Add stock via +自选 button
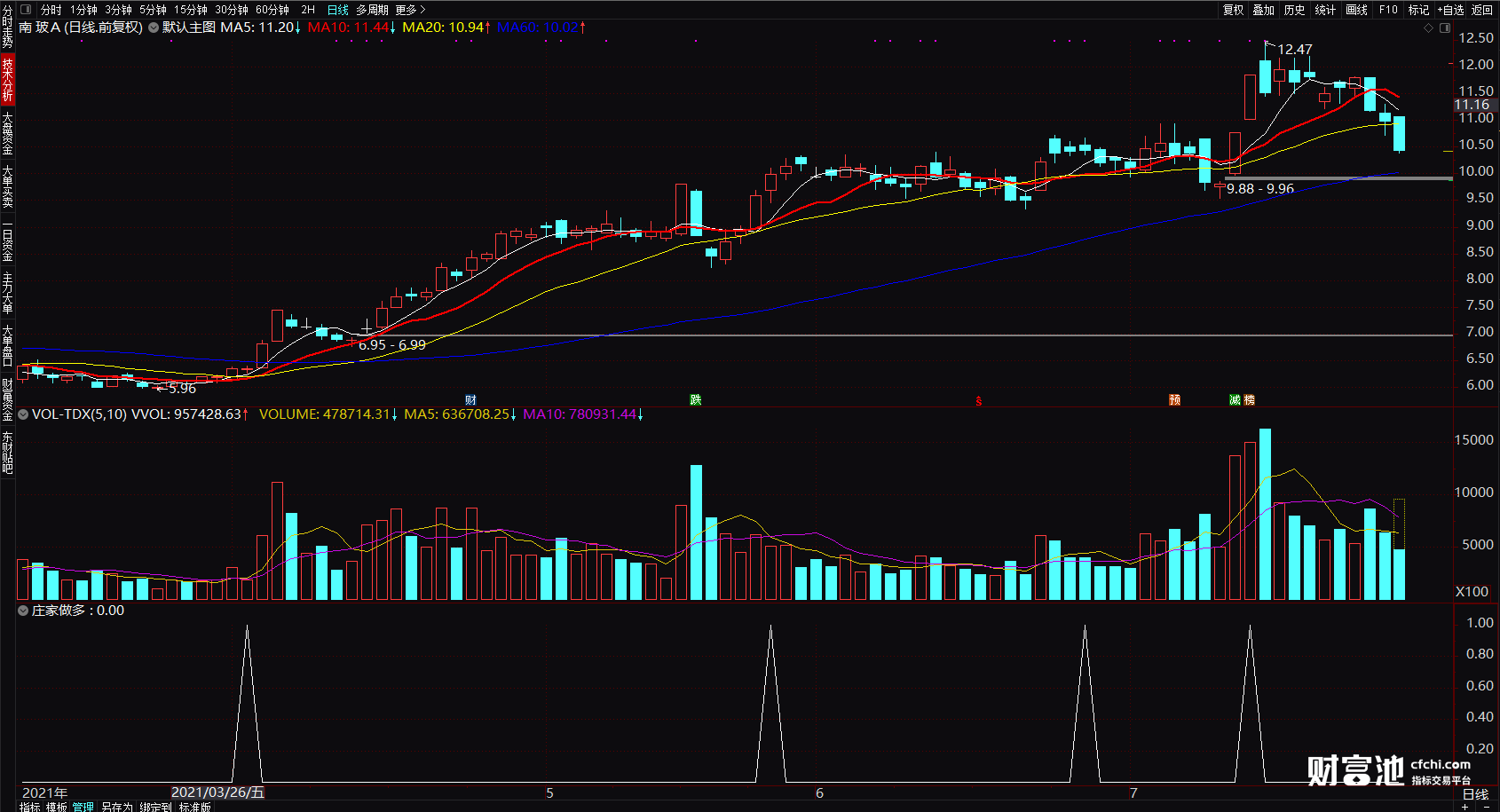This screenshot has height=812, width=1500. (x=1450, y=10)
